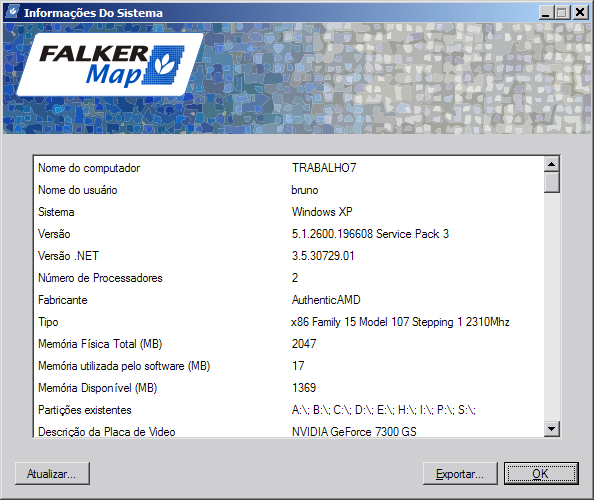Click the Número de Processadores entry

tap(289, 278)
